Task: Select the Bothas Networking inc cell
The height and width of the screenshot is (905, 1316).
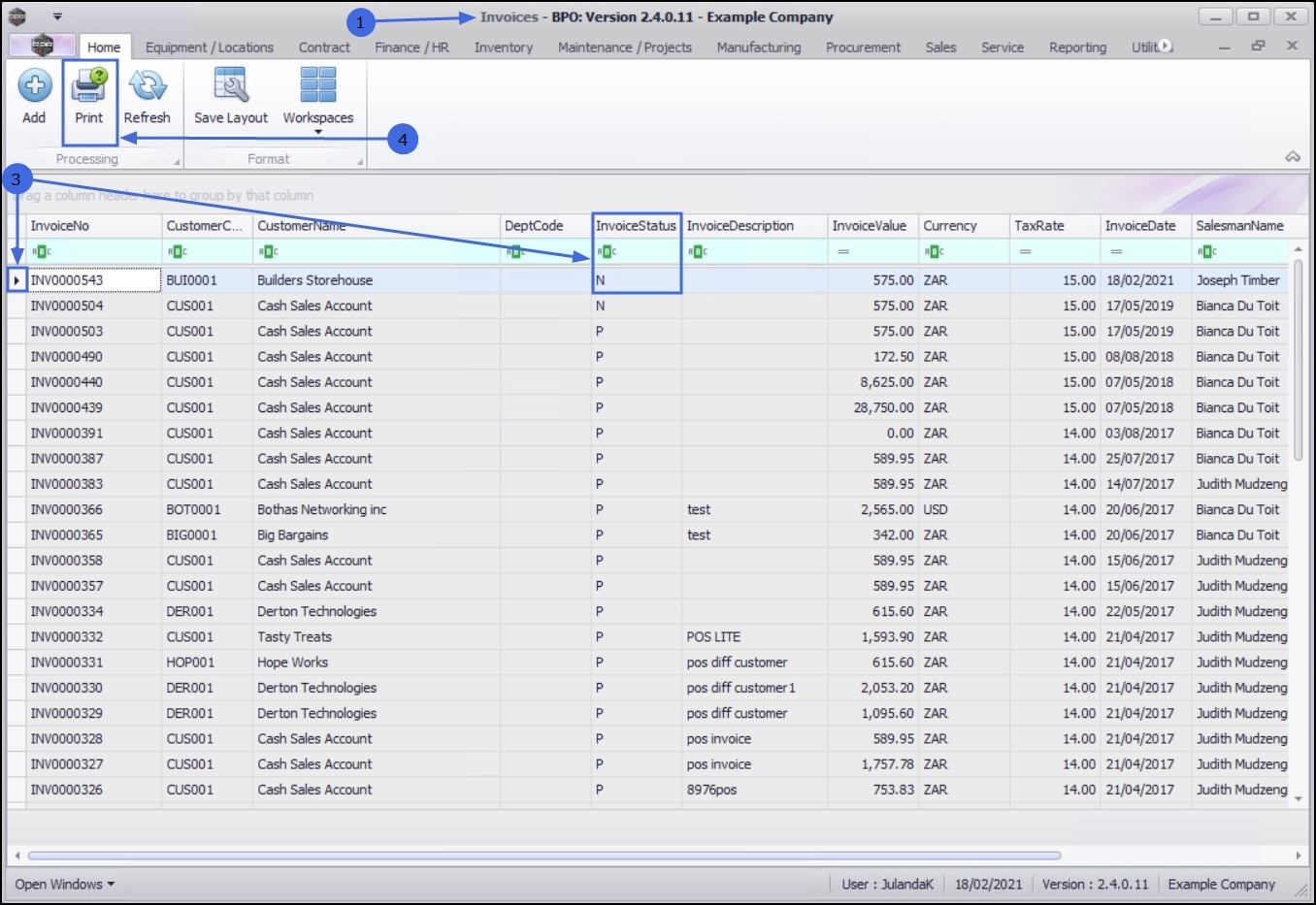Action: pos(377,509)
